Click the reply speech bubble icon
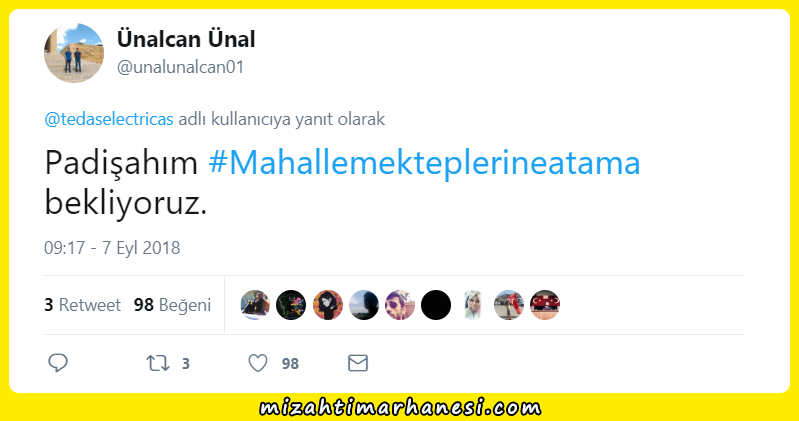Image resolution: width=799 pixels, height=421 pixels. click(x=58, y=363)
